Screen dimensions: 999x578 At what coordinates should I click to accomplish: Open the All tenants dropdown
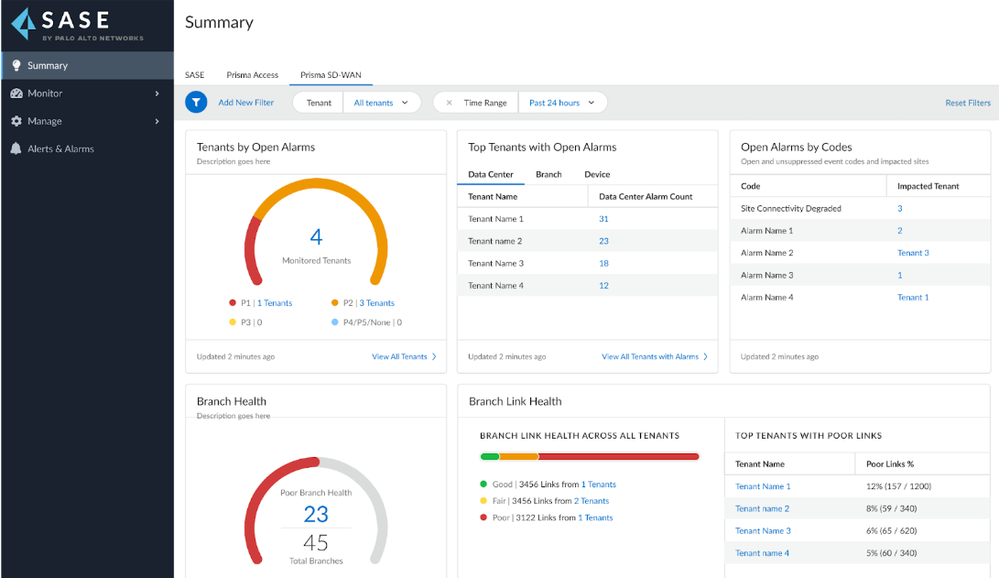tap(381, 103)
